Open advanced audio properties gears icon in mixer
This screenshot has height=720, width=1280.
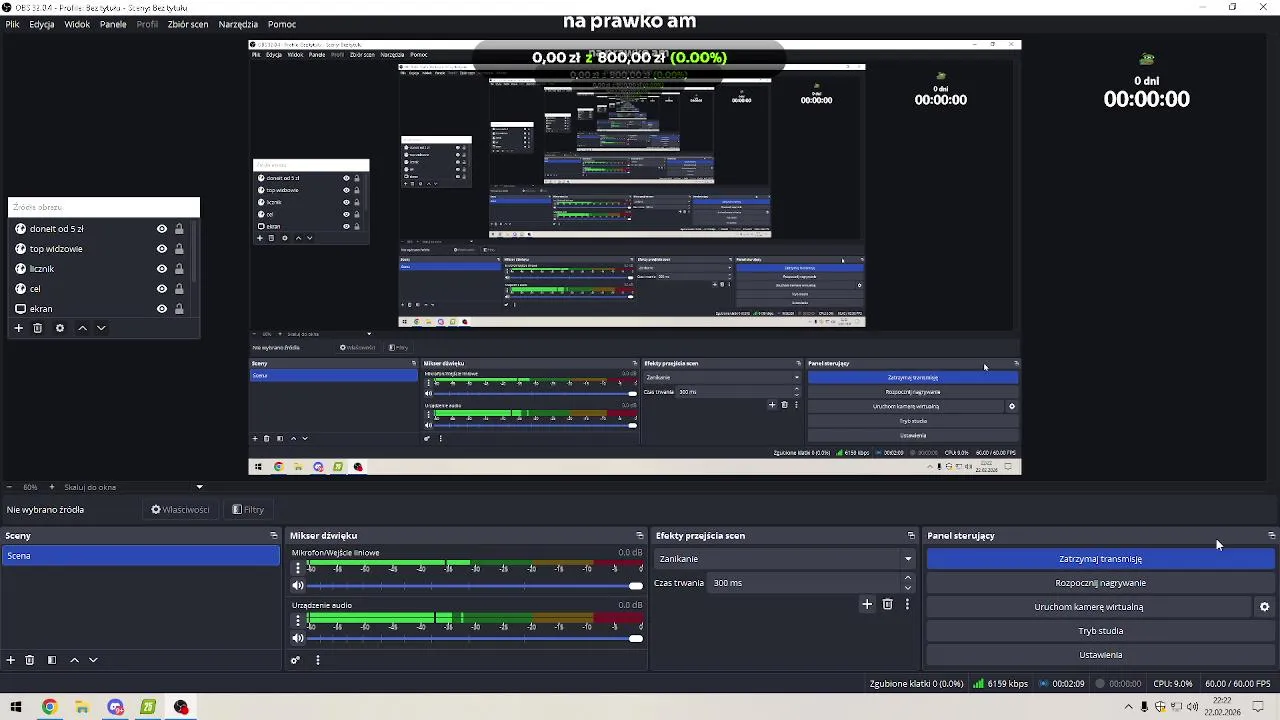click(x=295, y=660)
